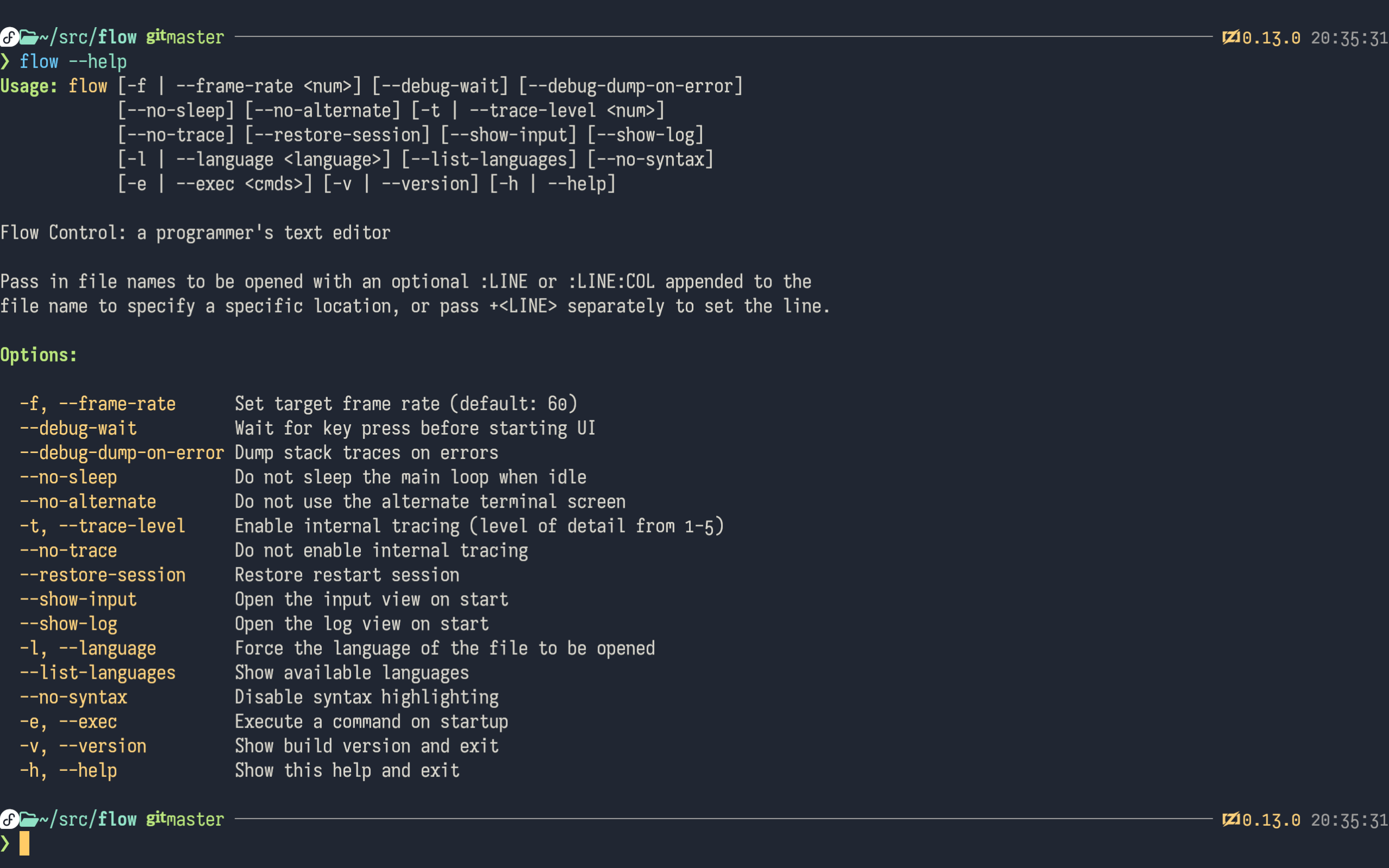Click the Zig logo in the last prompt
1389x868 pixels.
(x=1231, y=820)
